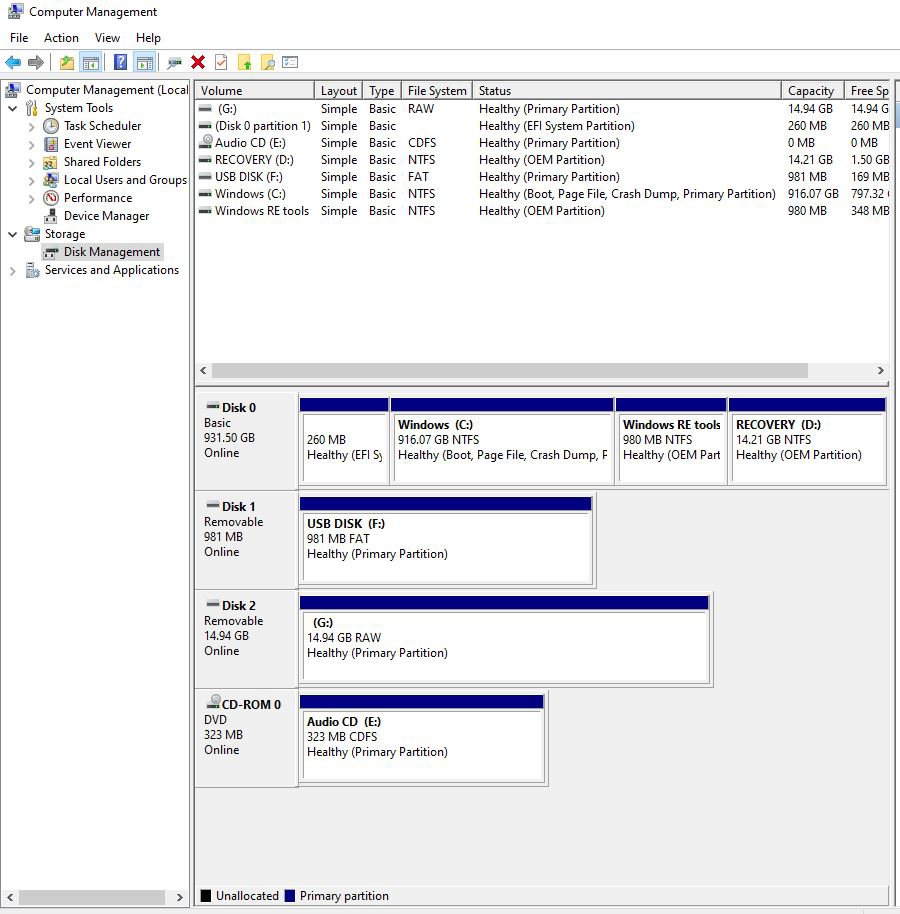
Task: Expand the Shared Folders node
Action: (31, 163)
